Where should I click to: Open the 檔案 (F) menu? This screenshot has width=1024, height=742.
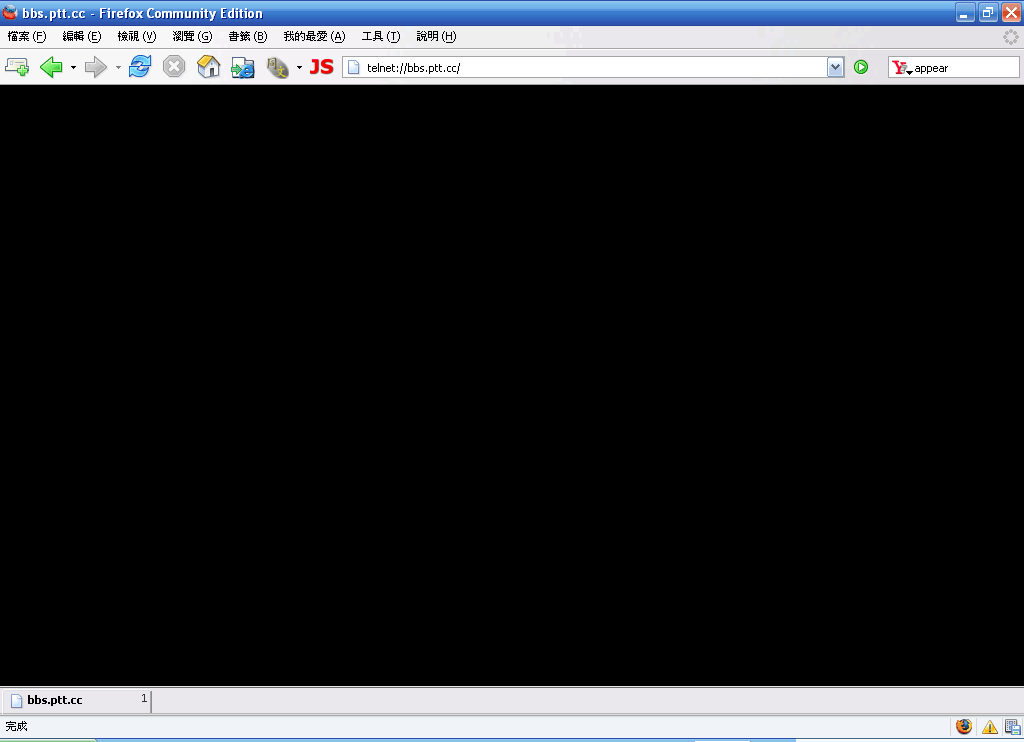click(27, 36)
